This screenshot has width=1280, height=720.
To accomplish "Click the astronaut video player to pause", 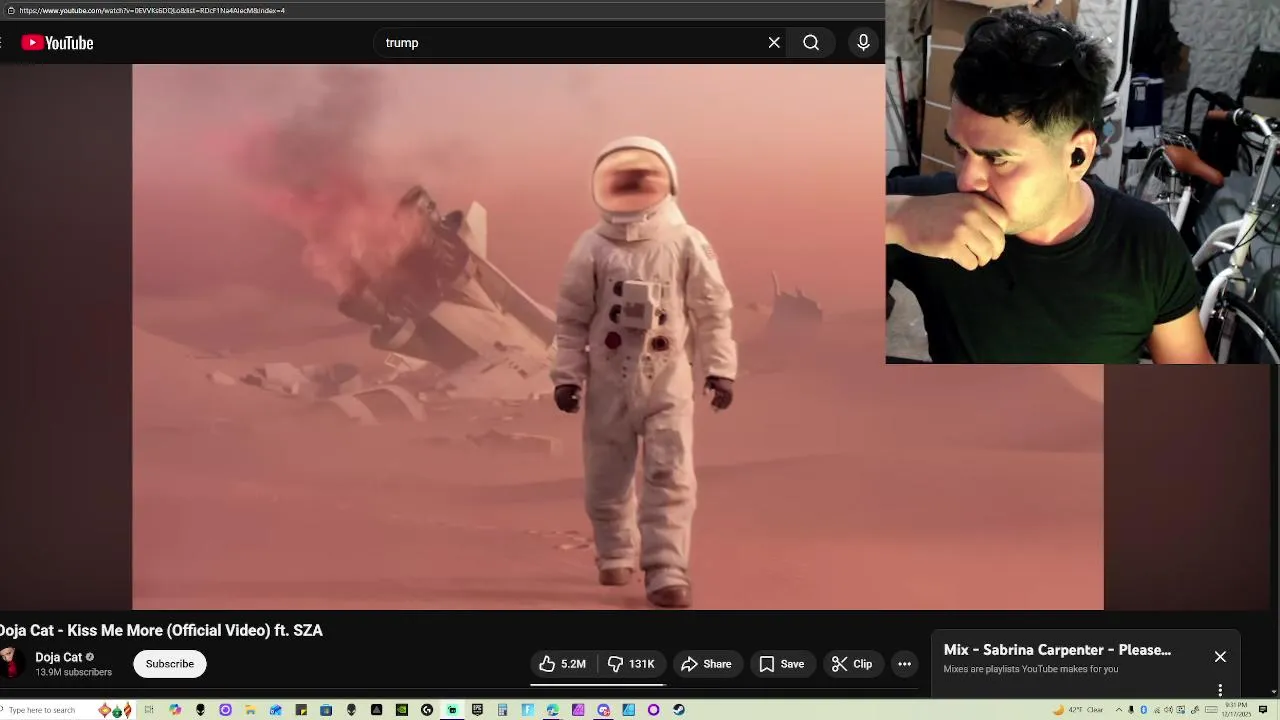I will [618, 337].
